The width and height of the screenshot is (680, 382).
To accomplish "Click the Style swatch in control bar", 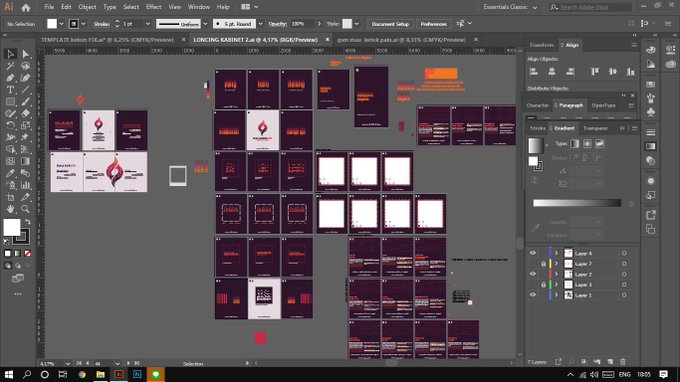I will [x=347, y=24].
